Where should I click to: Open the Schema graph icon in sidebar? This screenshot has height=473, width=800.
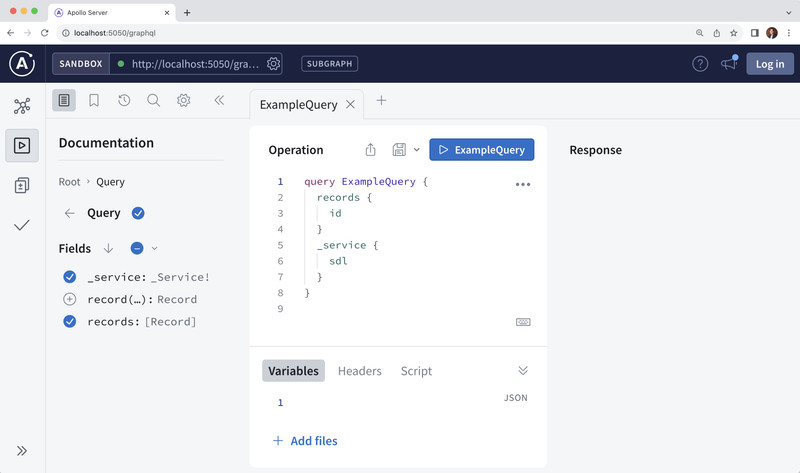[22, 105]
